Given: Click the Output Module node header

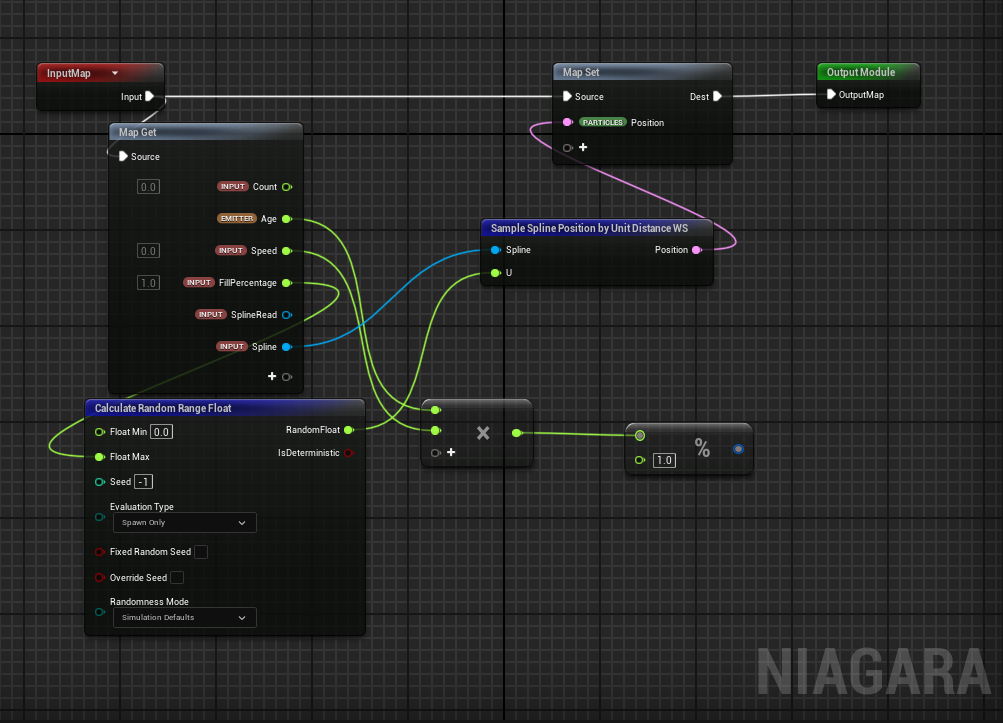Looking at the screenshot, I should pyautogui.click(x=861, y=72).
